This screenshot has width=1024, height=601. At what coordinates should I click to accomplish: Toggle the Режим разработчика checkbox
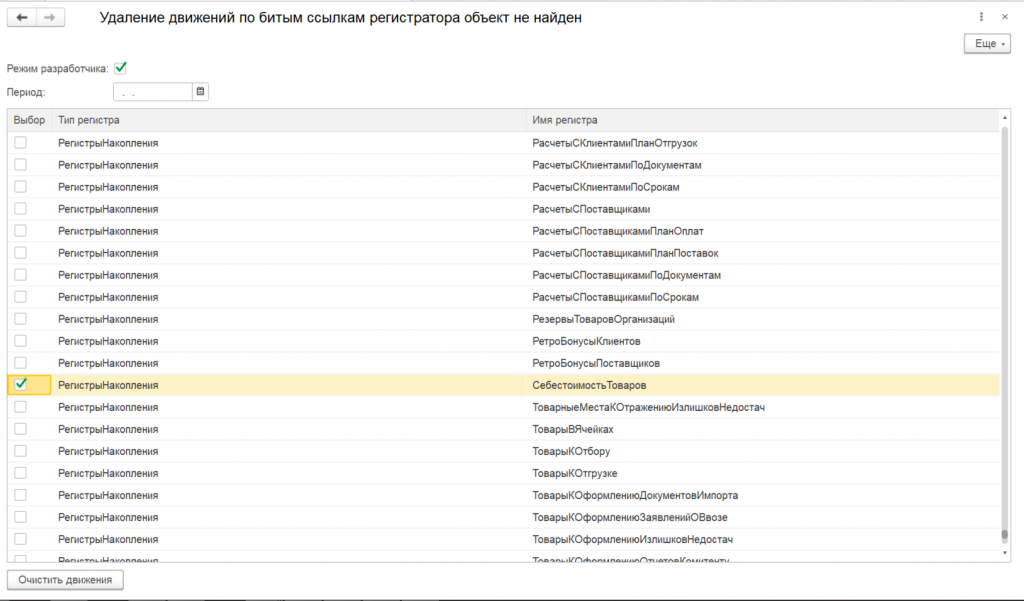pos(121,68)
